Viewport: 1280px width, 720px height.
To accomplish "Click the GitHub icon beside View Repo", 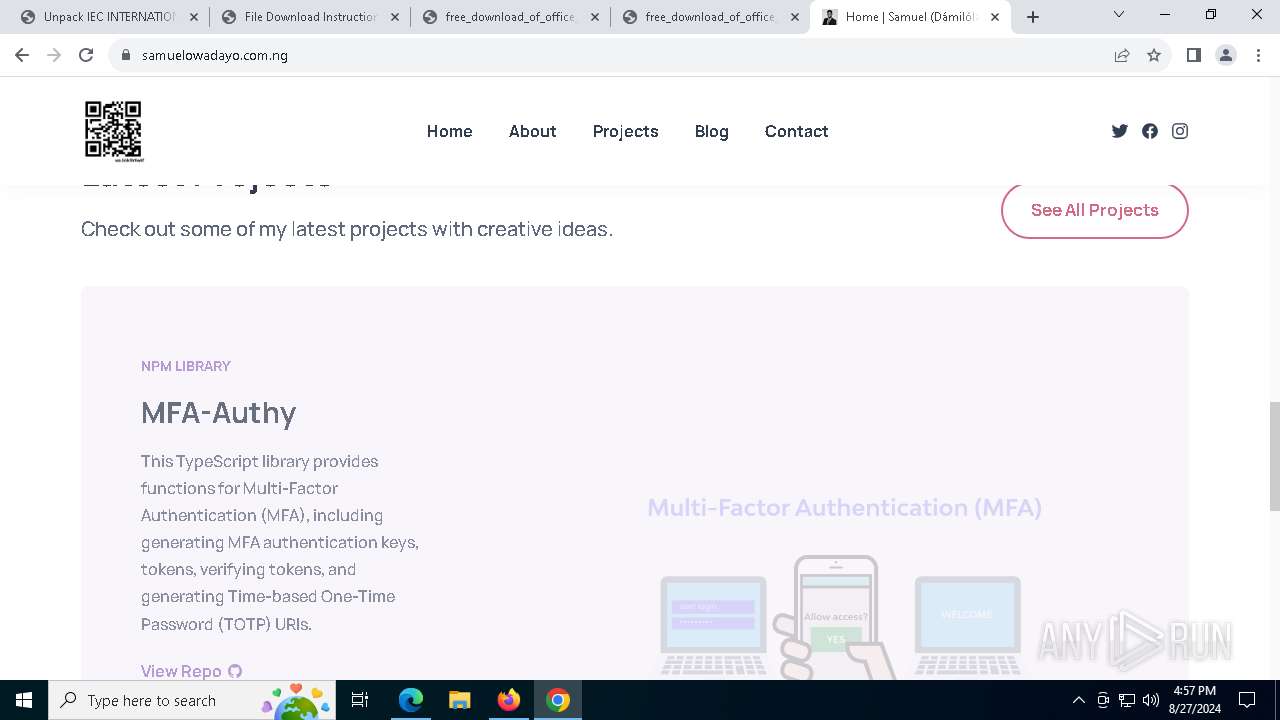I will tap(235, 671).
